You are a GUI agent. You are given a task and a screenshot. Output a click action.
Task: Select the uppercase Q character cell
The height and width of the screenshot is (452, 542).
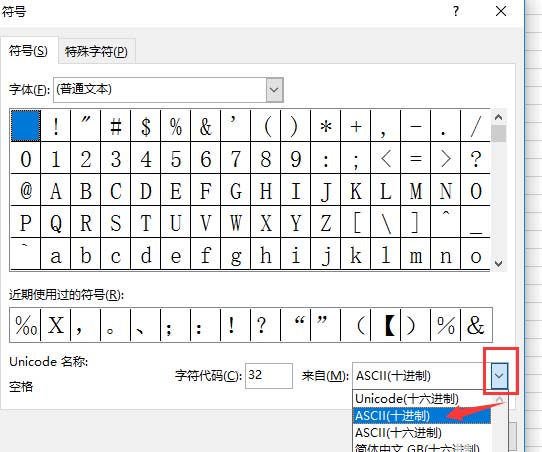(x=56, y=222)
